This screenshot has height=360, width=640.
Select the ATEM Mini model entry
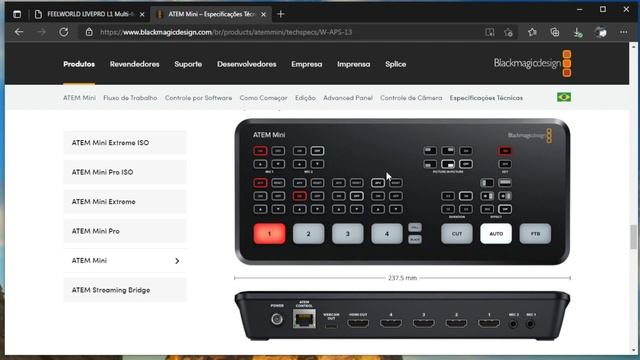(124, 260)
